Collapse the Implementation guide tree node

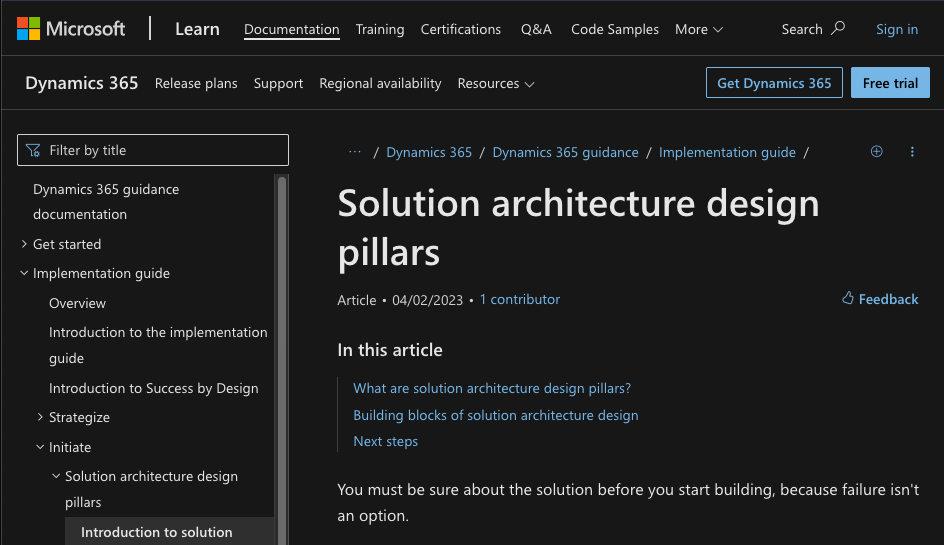tap(24, 273)
